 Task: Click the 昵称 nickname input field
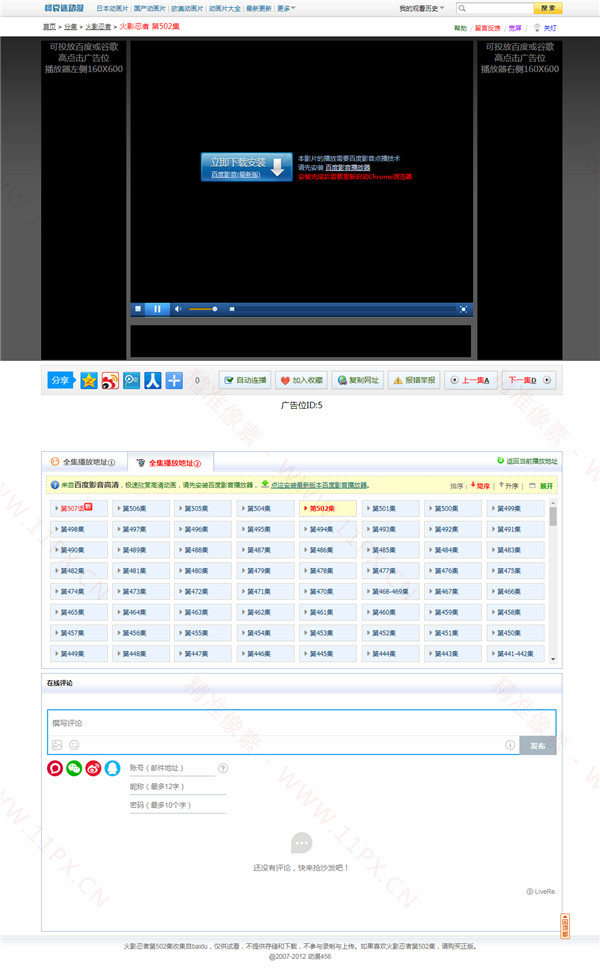tap(177, 787)
